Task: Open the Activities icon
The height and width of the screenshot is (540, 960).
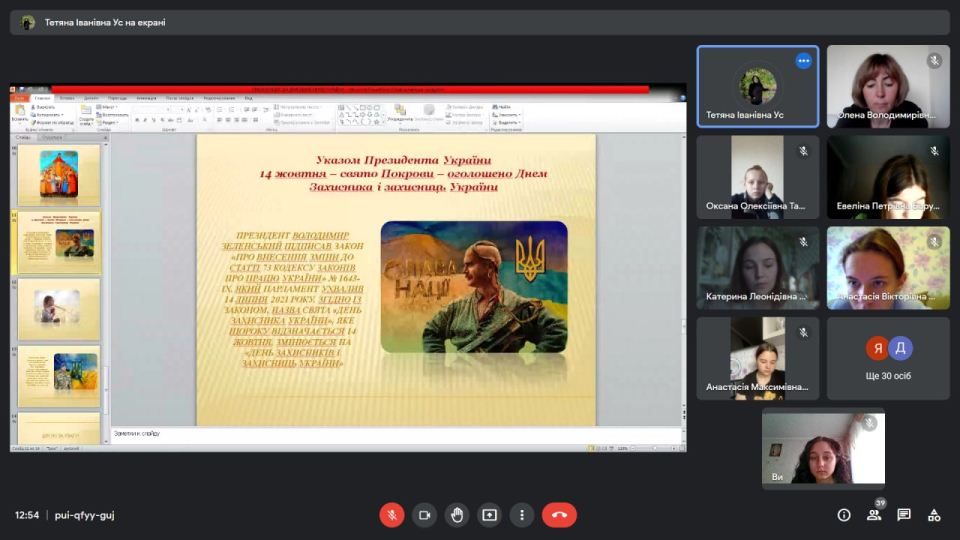Action: click(x=934, y=515)
